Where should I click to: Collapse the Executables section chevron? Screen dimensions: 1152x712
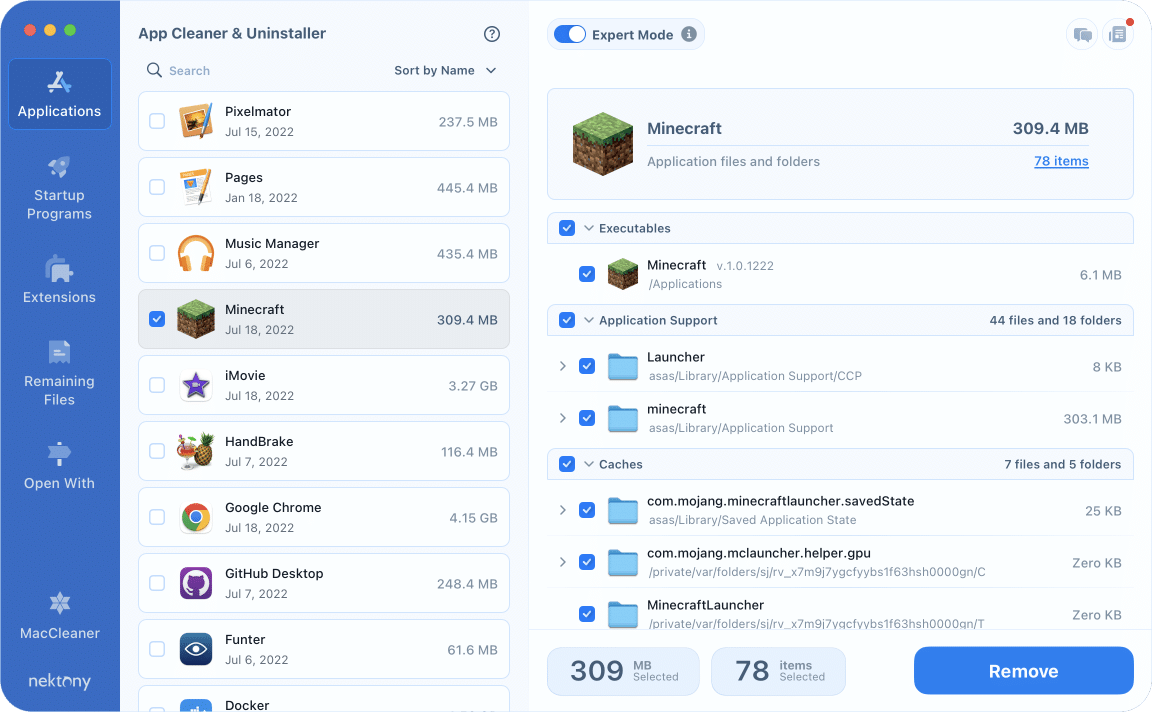pyautogui.click(x=588, y=228)
